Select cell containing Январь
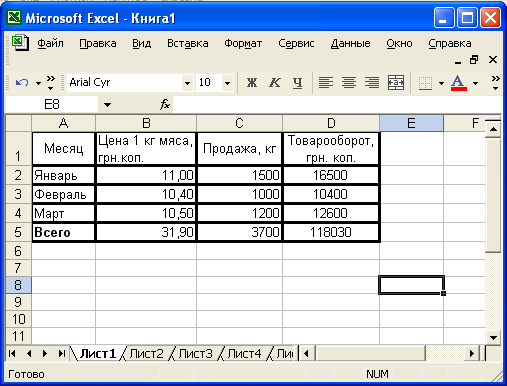This screenshot has width=507, height=386. (64, 175)
